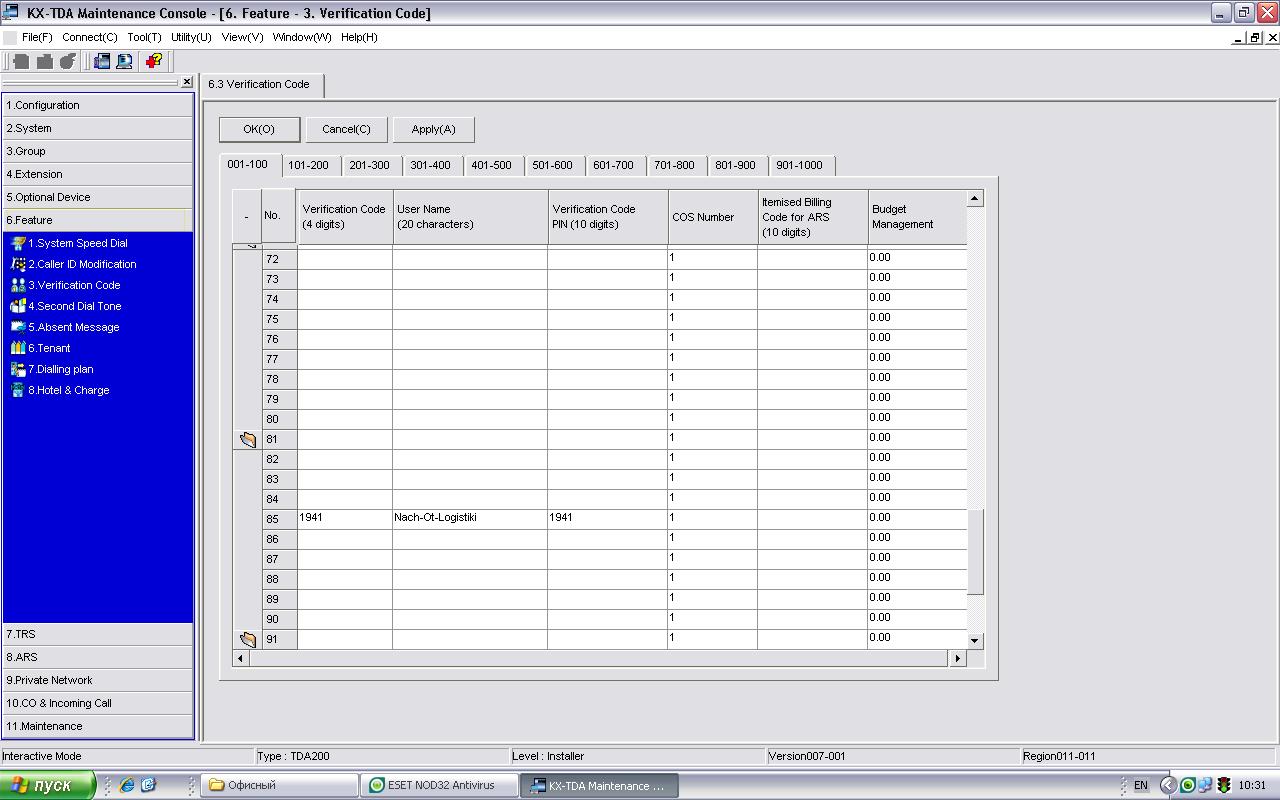Open Tenant icon entry

tap(18, 348)
